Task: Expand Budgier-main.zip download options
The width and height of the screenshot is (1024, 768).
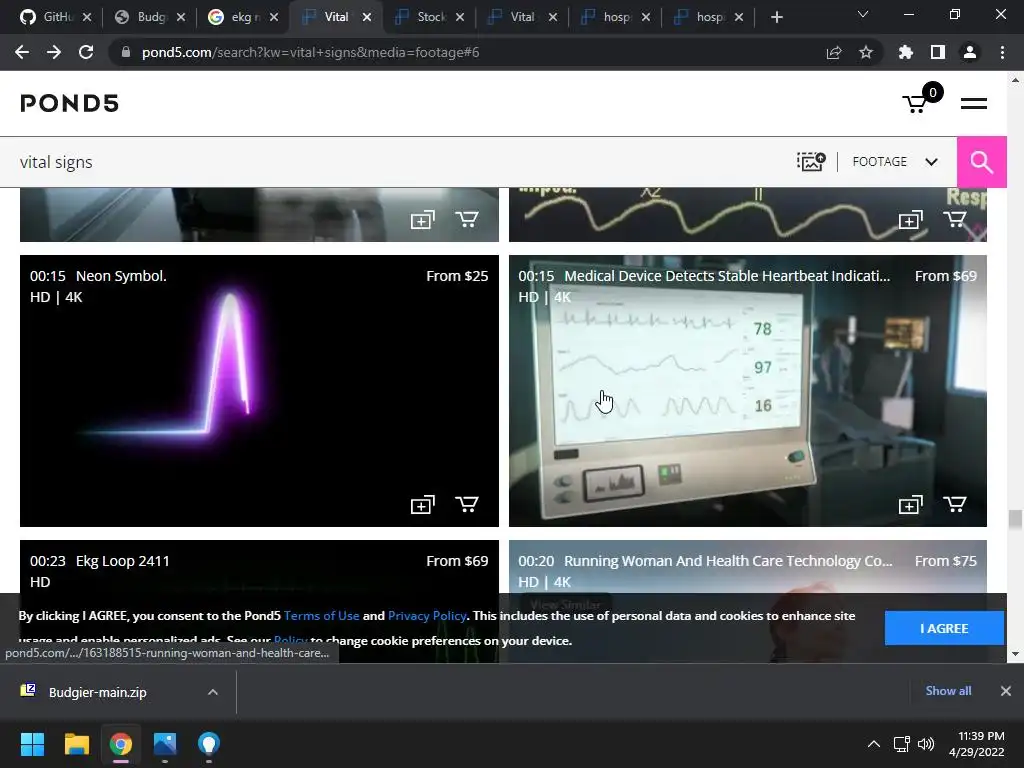Action: tap(213, 692)
